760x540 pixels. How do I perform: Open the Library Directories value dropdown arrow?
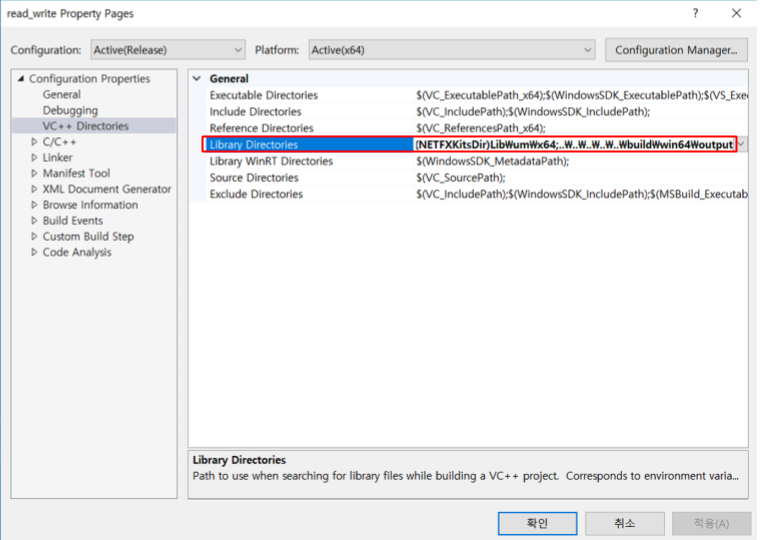coord(741,145)
